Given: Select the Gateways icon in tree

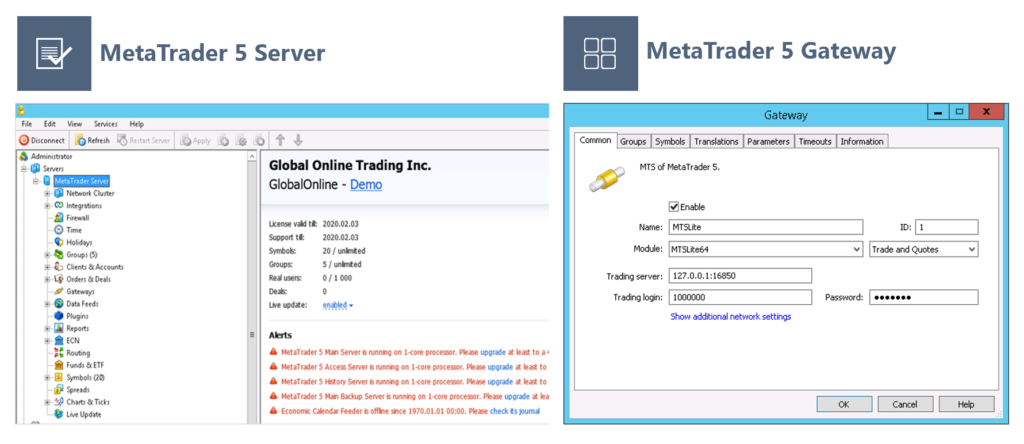Looking at the screenshot, I should click(x=59, y=291).
